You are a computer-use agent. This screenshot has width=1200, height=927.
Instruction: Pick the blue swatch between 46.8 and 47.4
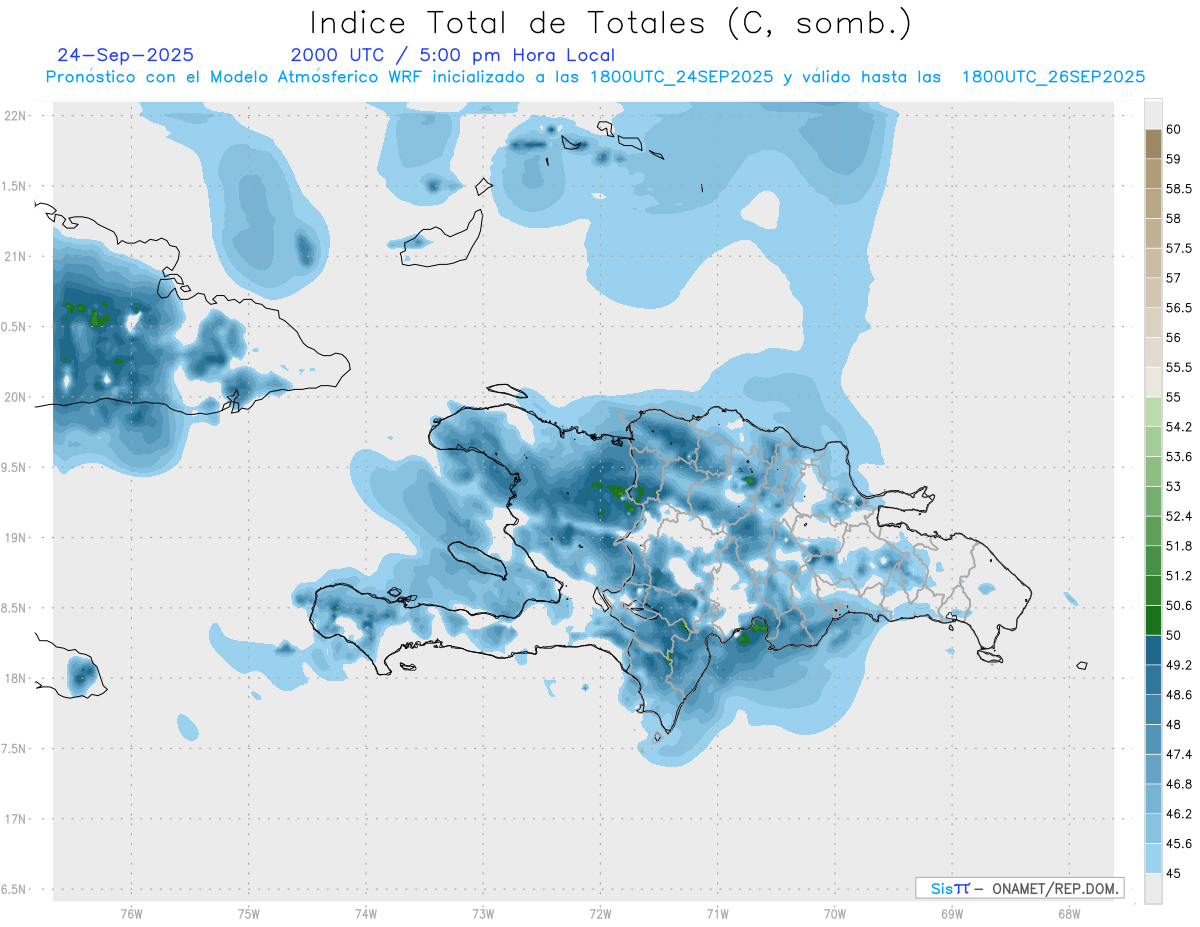(x=1153, y=770)
